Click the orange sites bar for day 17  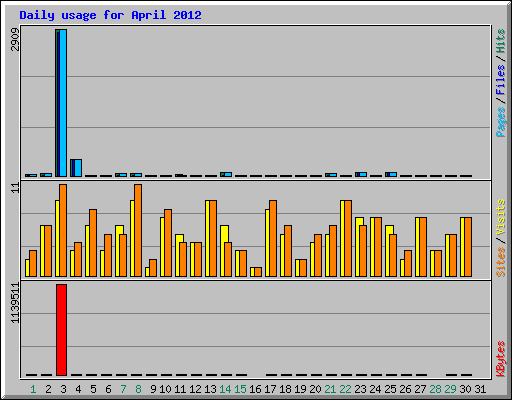coord(273,238)
